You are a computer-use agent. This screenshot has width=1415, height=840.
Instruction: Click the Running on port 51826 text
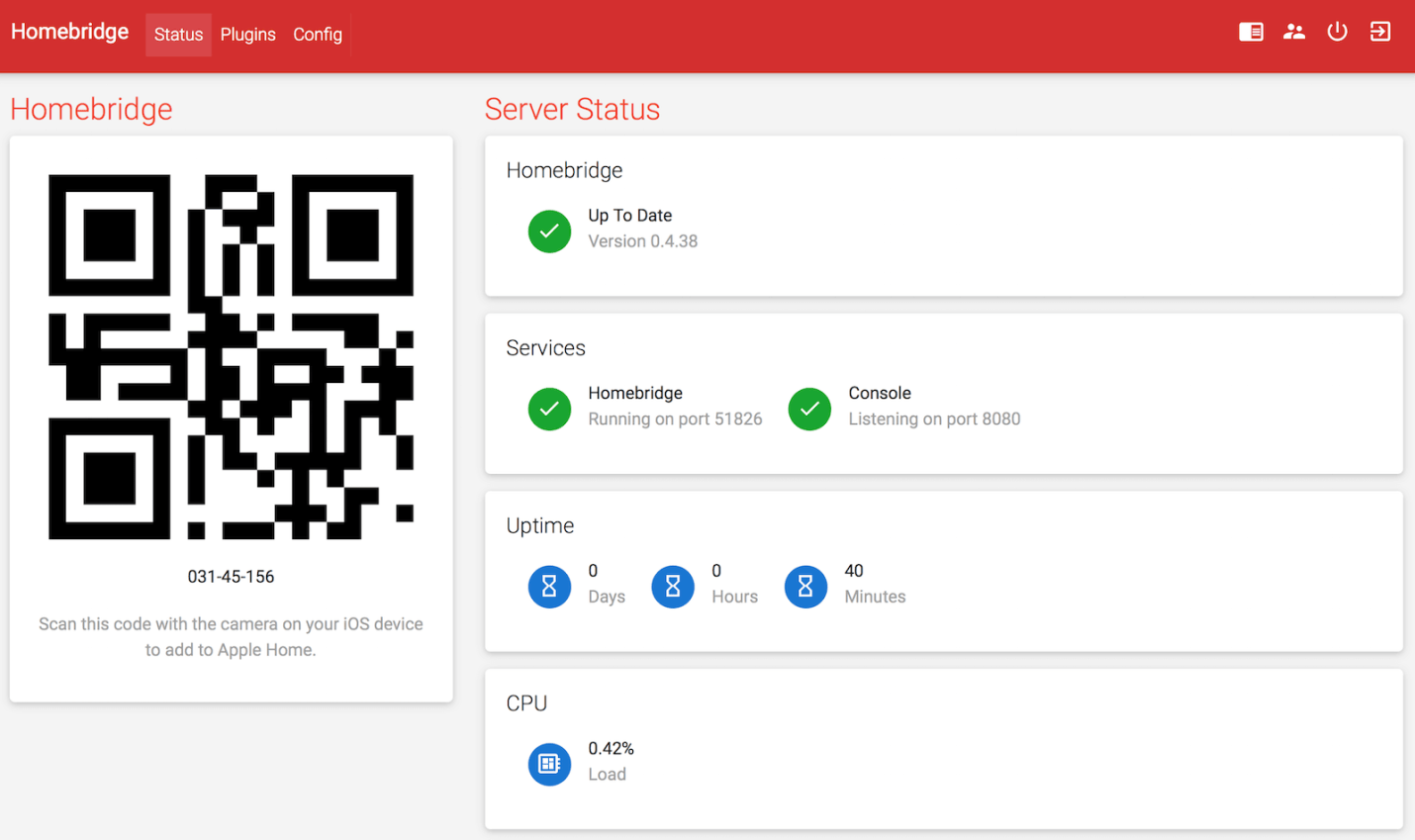[x=675, y=420]
